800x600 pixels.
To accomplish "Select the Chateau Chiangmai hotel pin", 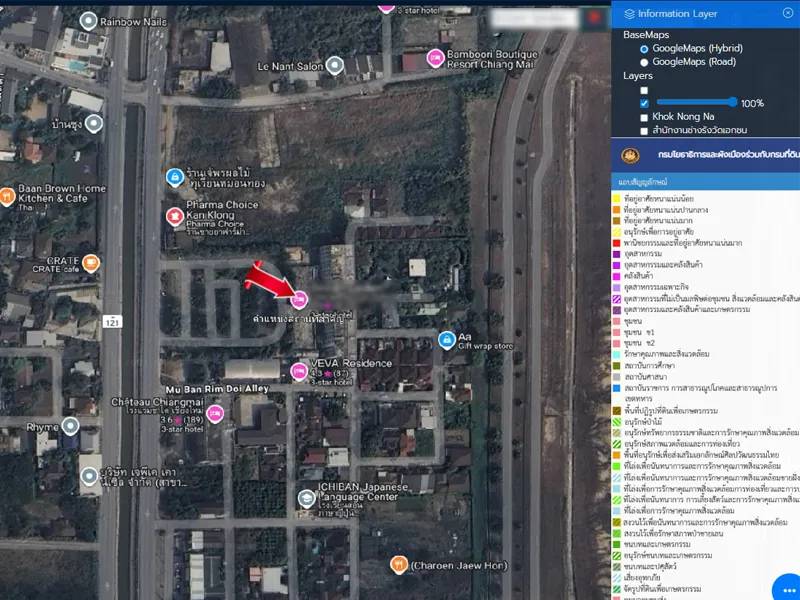I will (215, 414).
